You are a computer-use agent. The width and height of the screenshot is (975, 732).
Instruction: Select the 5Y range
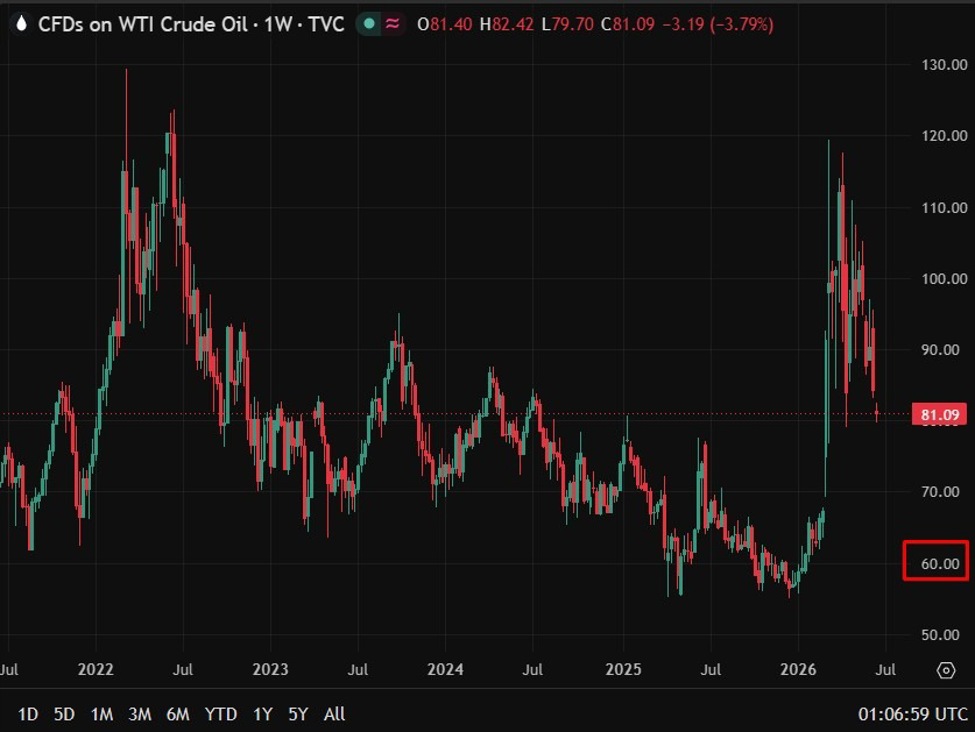(298, 714)
